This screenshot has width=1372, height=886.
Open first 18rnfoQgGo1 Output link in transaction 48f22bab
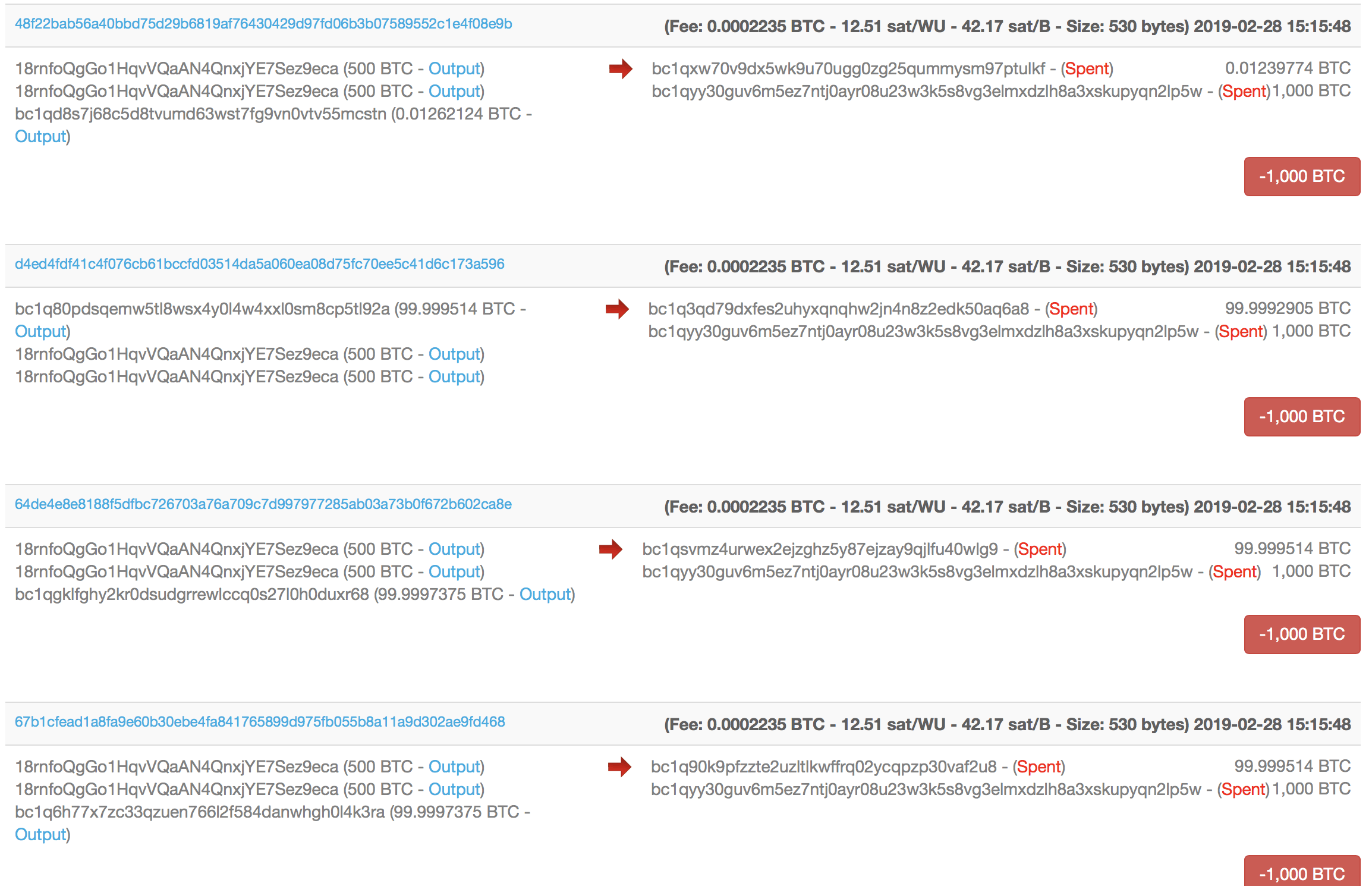point(454,69)
